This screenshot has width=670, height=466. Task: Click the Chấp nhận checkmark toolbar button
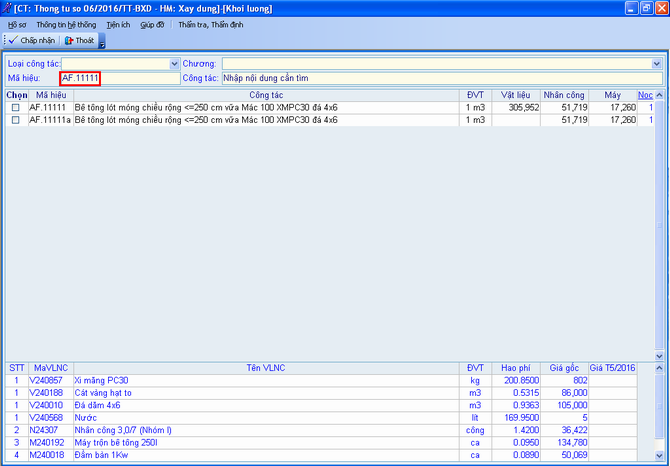32,40
